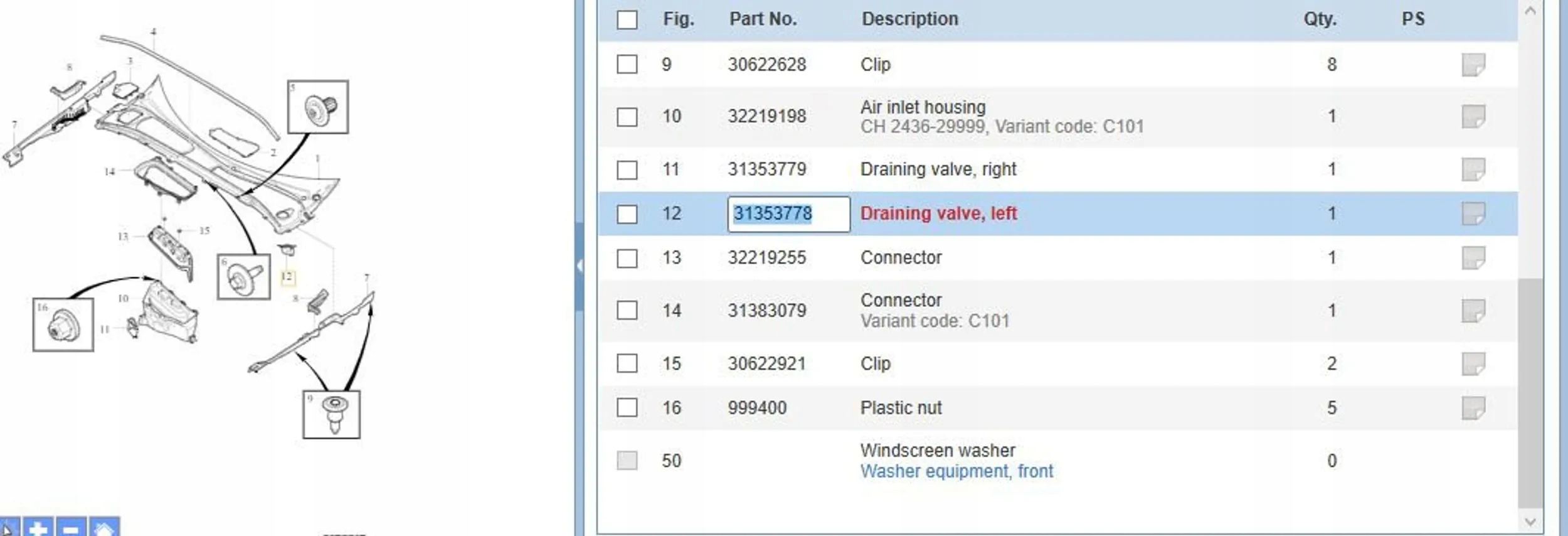Open note icon for Clip 30622628

tap(1473, 65)
